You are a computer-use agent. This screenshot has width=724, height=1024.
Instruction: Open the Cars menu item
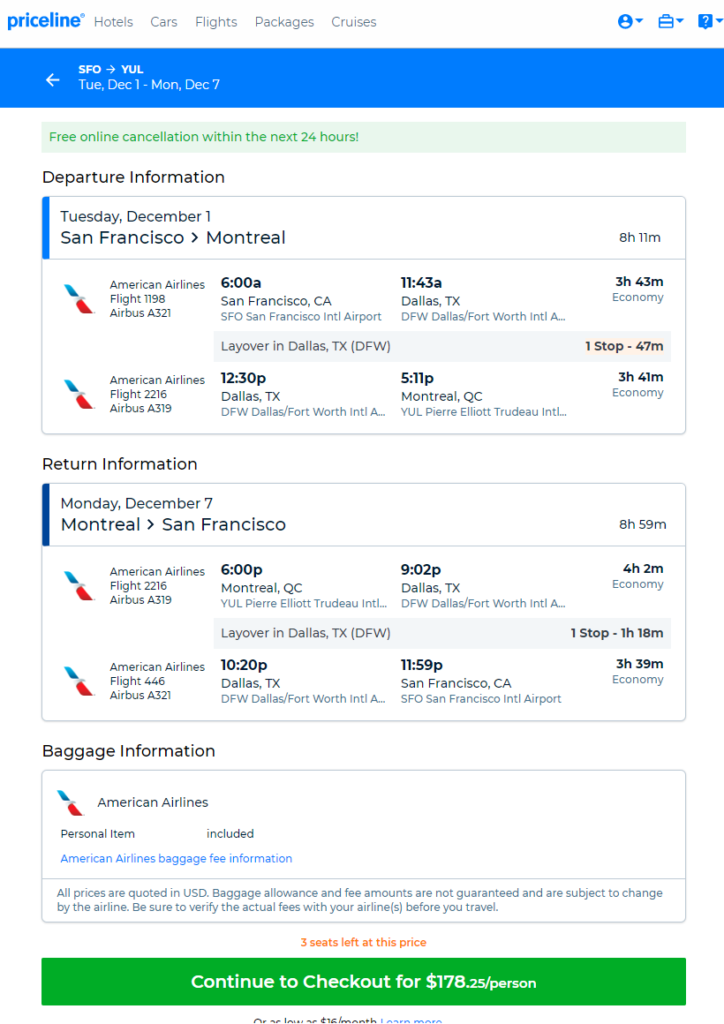(x=164, y=22)
